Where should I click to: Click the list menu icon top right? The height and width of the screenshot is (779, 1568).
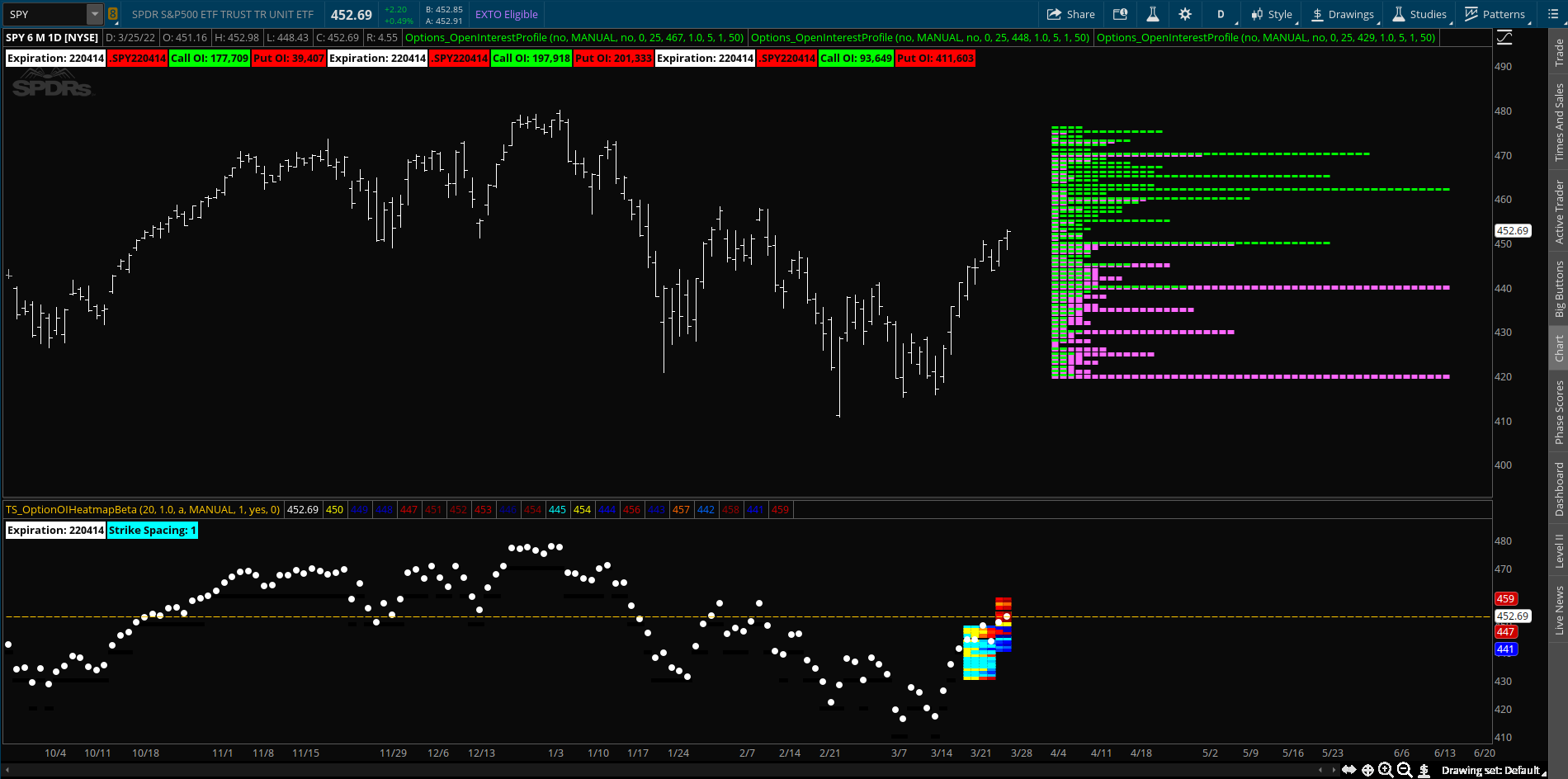point(1552,14)
